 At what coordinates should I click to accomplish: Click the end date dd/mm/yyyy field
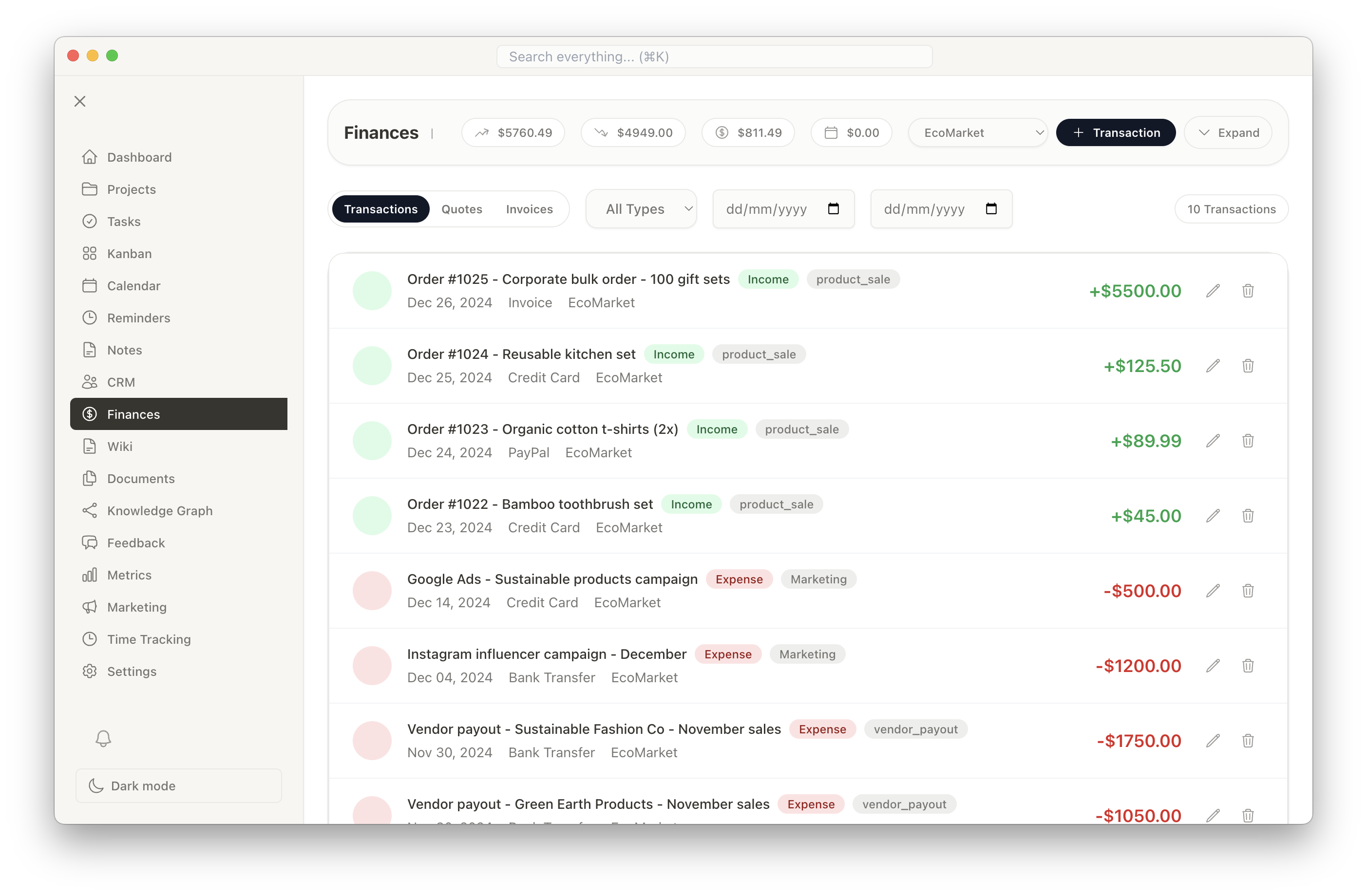tap(941, 209)
